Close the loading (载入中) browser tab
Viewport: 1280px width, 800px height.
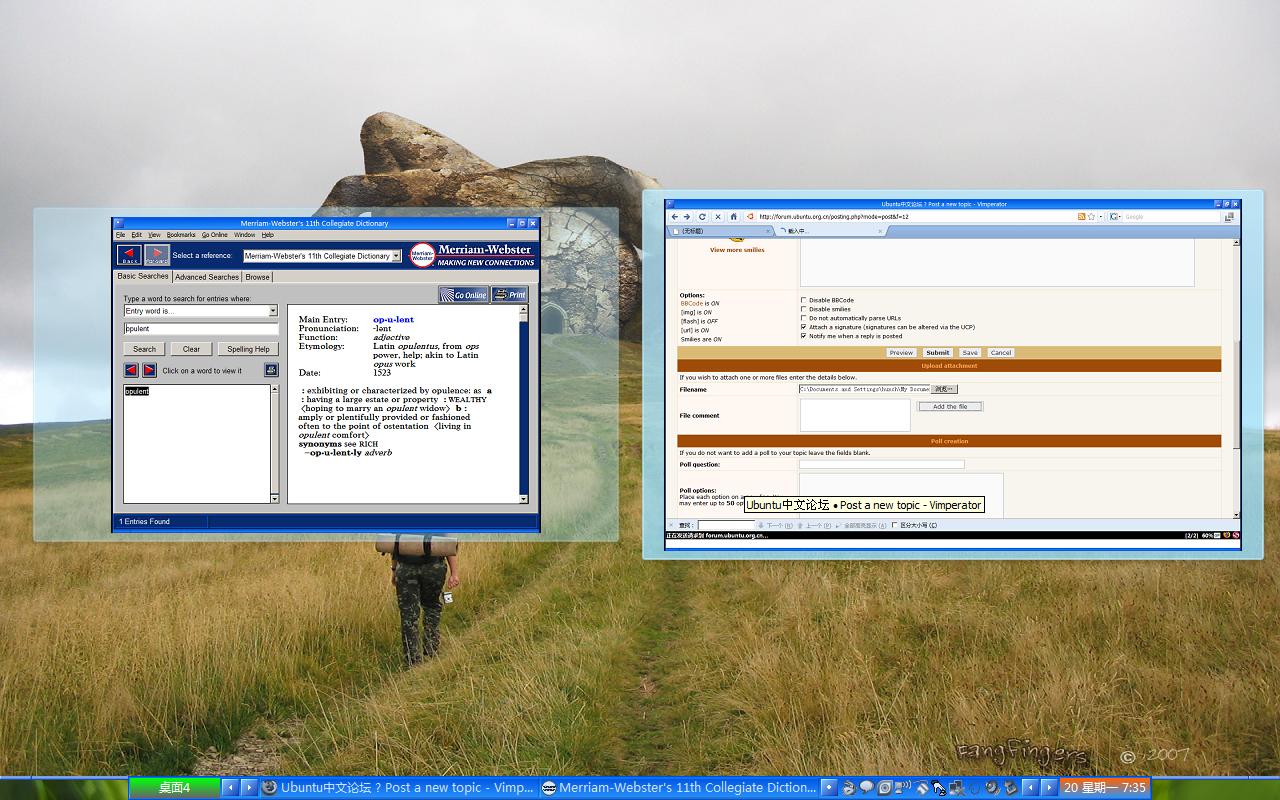[881, 231]
